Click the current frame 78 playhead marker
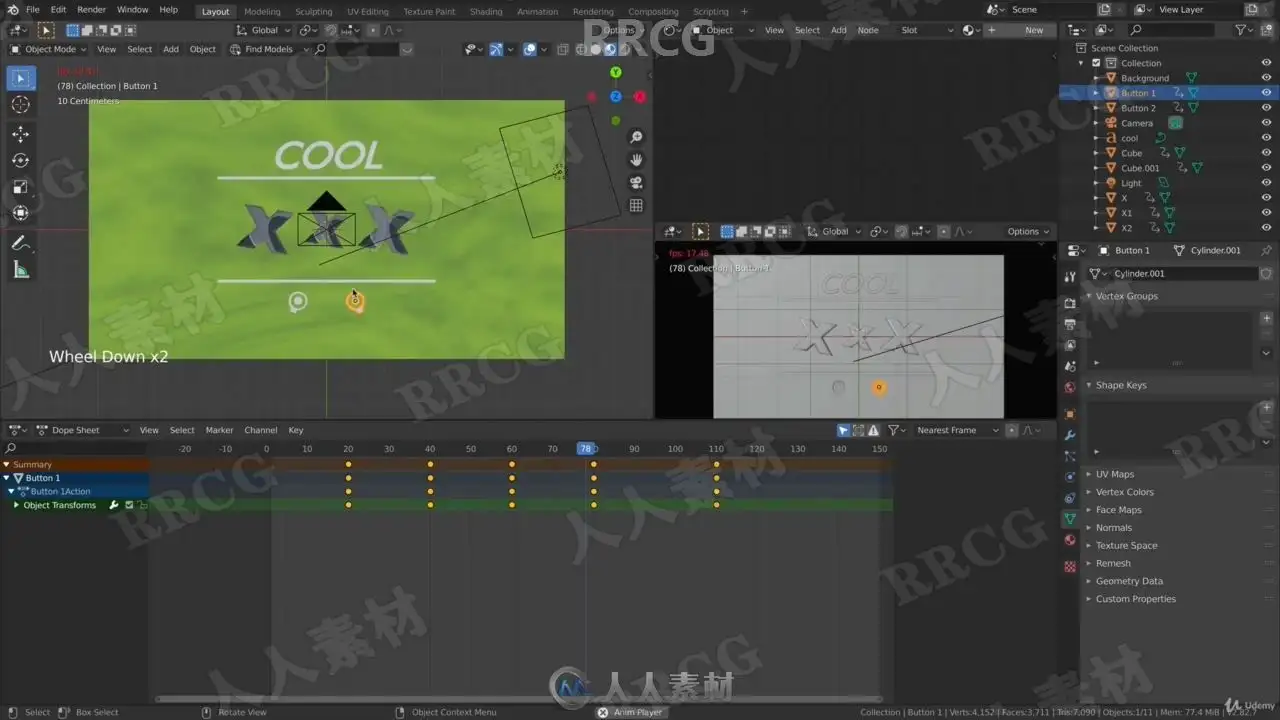Screen dimensions: 1280x720 (585, 449)
